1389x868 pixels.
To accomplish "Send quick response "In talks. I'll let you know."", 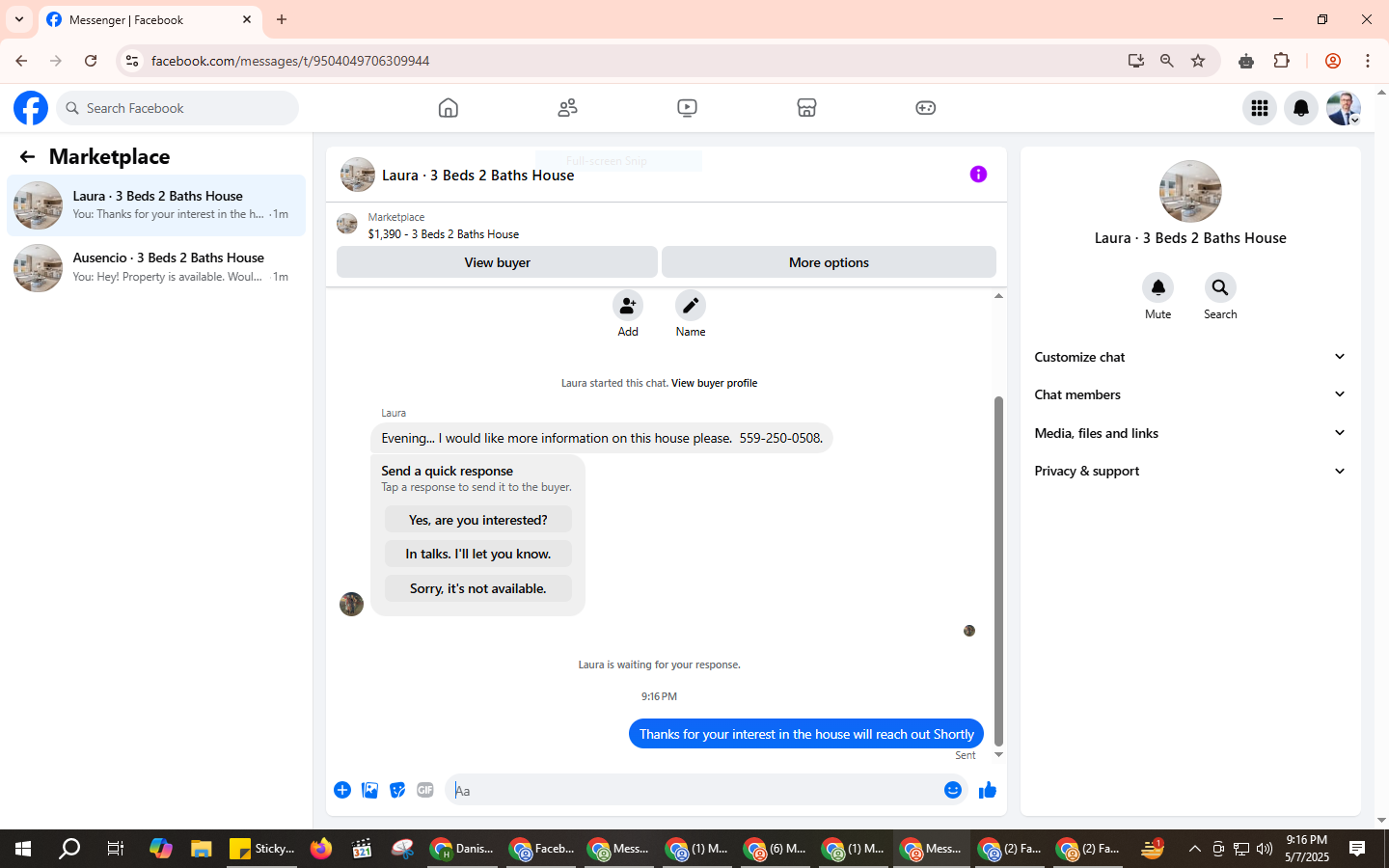I will point(477,554).
